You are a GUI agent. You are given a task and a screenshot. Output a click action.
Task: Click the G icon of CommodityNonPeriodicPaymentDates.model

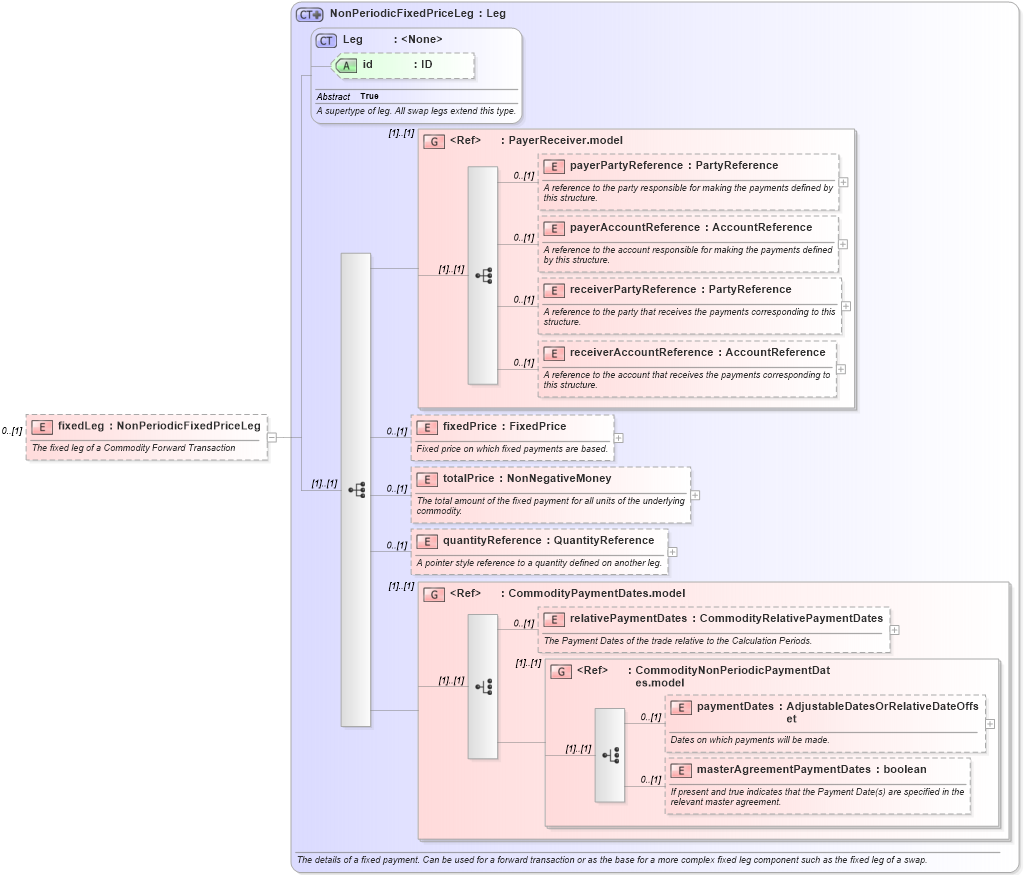[561, 671]
